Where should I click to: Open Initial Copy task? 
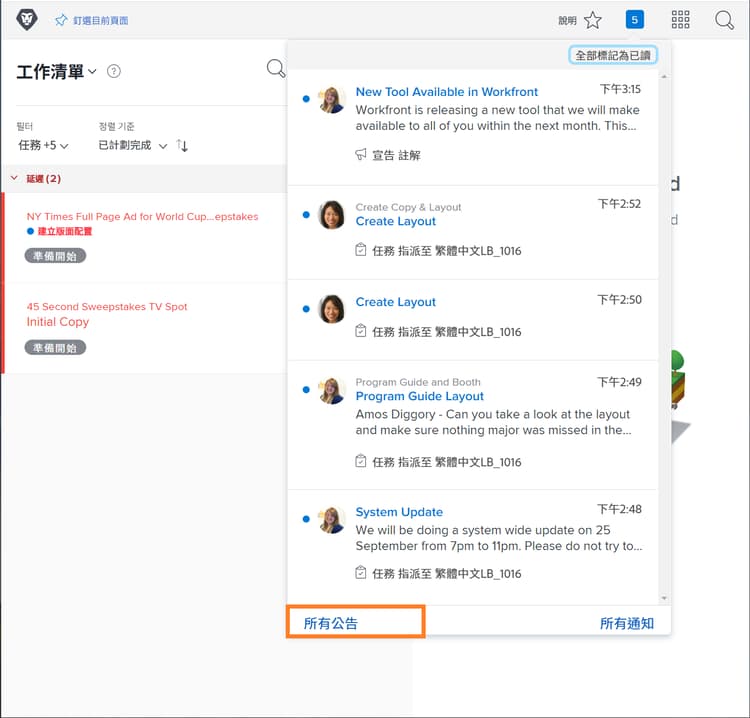tap(57, 321)
